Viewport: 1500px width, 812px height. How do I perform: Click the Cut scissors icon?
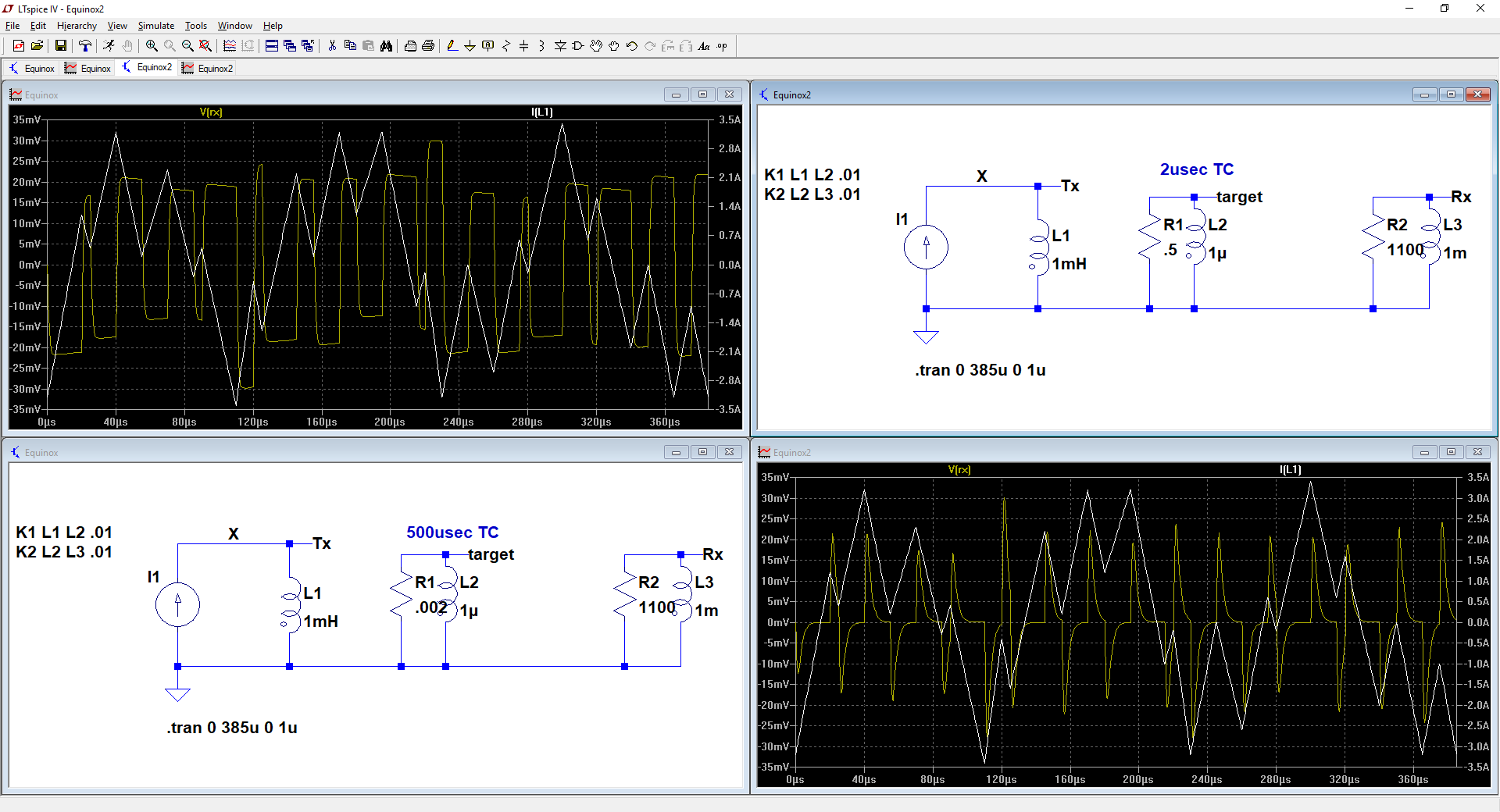332,46
